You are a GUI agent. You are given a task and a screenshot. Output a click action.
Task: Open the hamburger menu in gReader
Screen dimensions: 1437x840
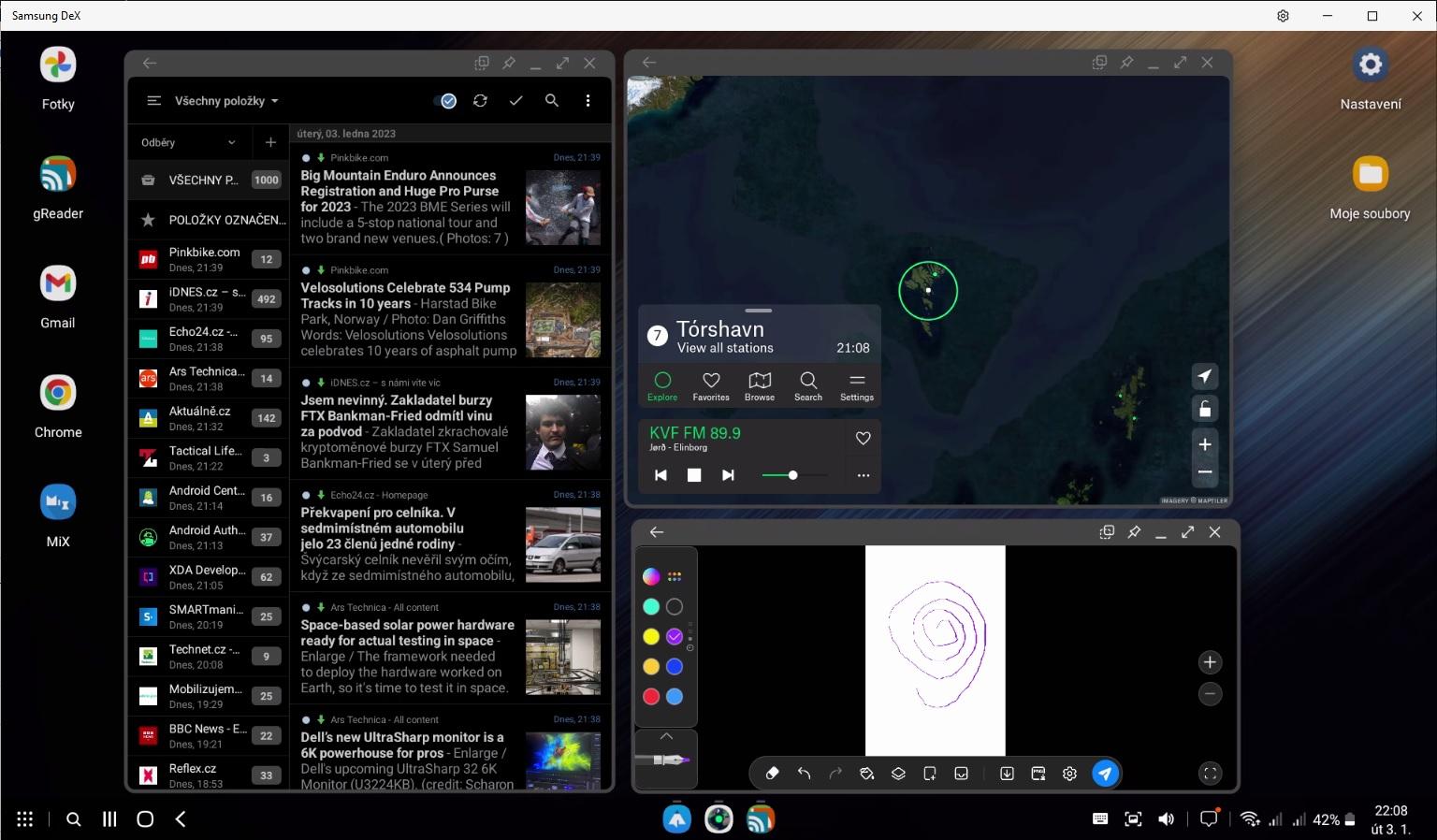pyautogui.click(x=154, y=101)
